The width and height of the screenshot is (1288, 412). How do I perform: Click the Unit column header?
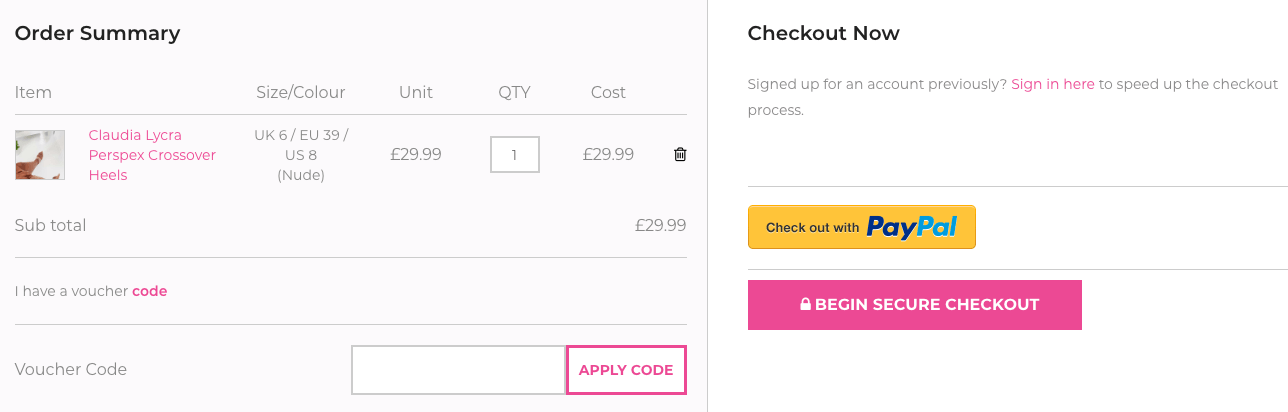pyautogui.click(x=416, y=92)
